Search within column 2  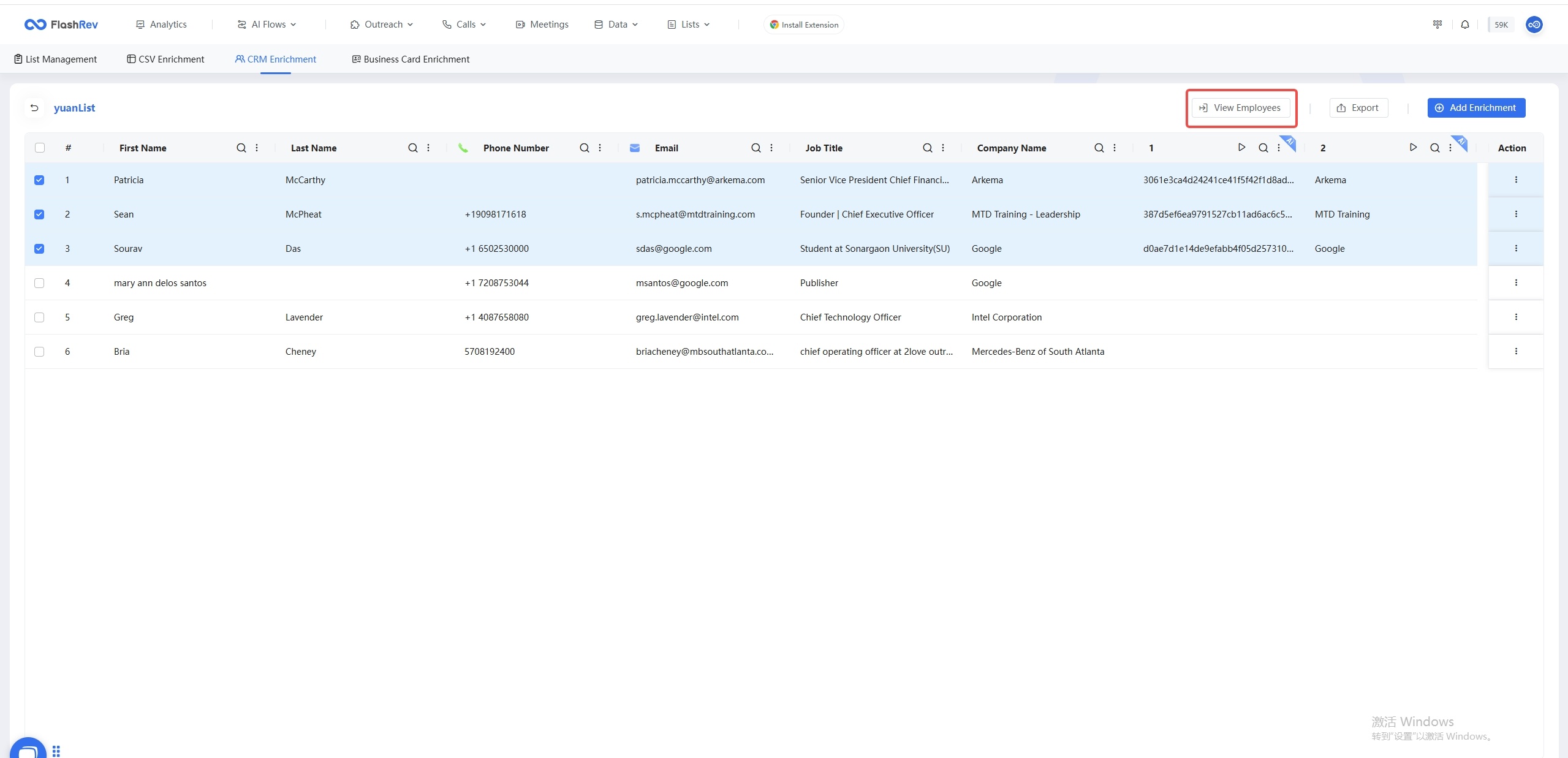tap(1435, 148)
